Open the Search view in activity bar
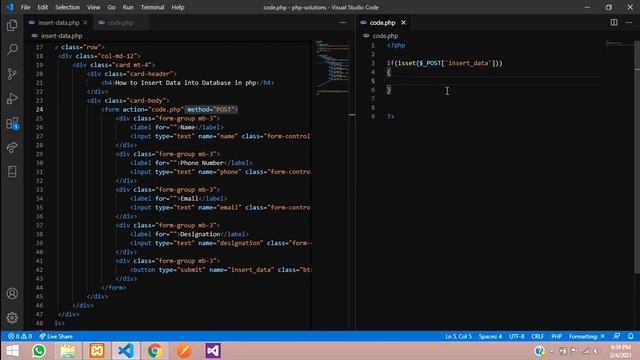 tap(12, 50)
